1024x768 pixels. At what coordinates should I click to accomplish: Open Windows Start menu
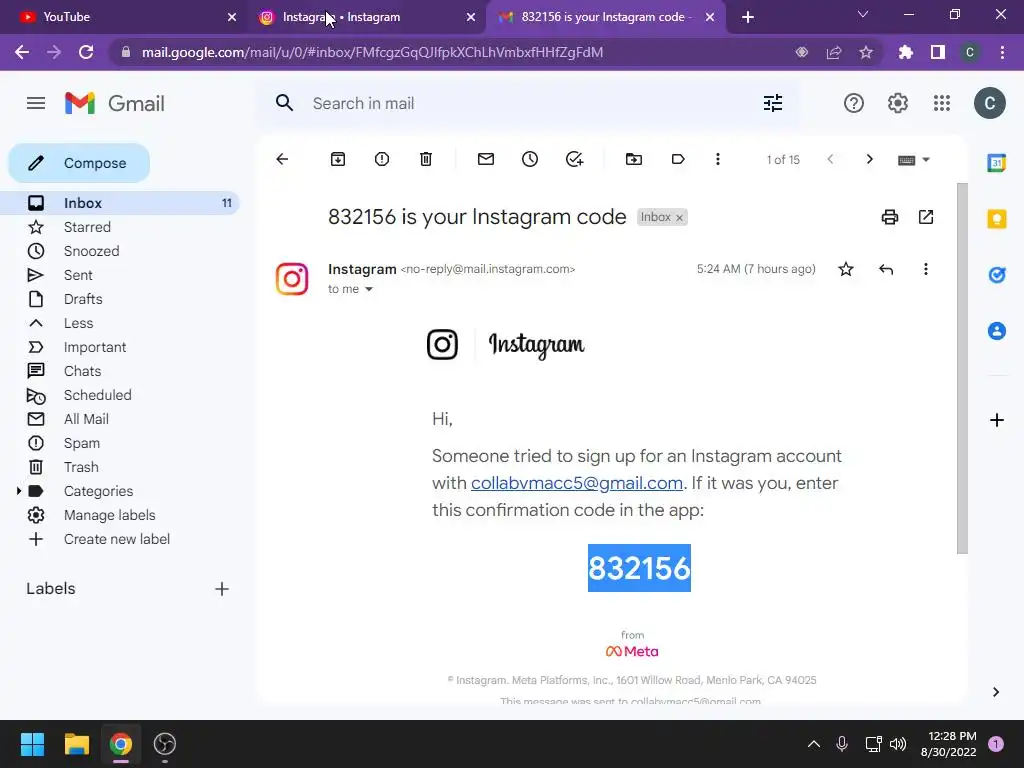click(32, 744)
